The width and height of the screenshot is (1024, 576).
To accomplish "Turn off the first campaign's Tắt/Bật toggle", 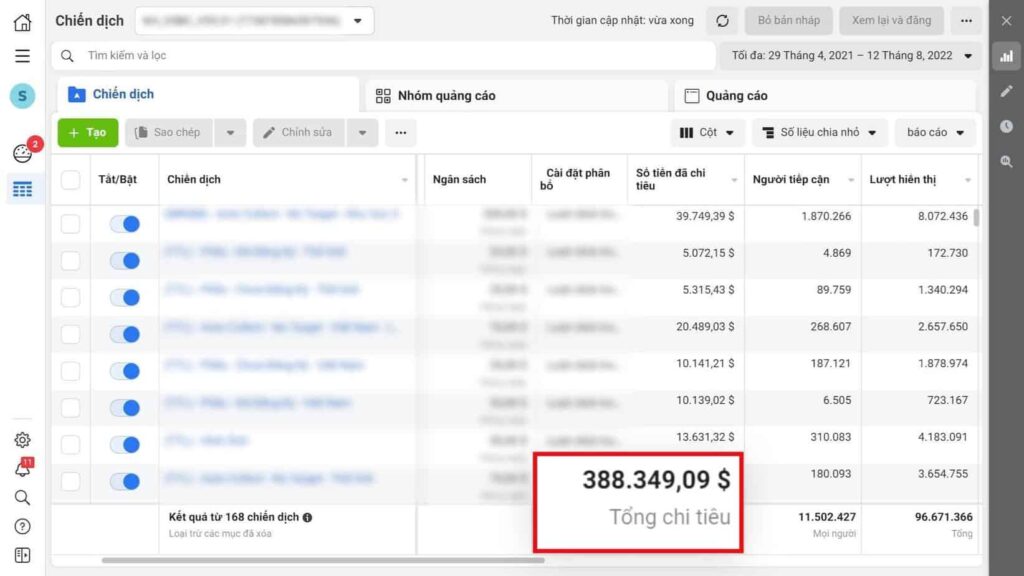I will pos(124,224).
